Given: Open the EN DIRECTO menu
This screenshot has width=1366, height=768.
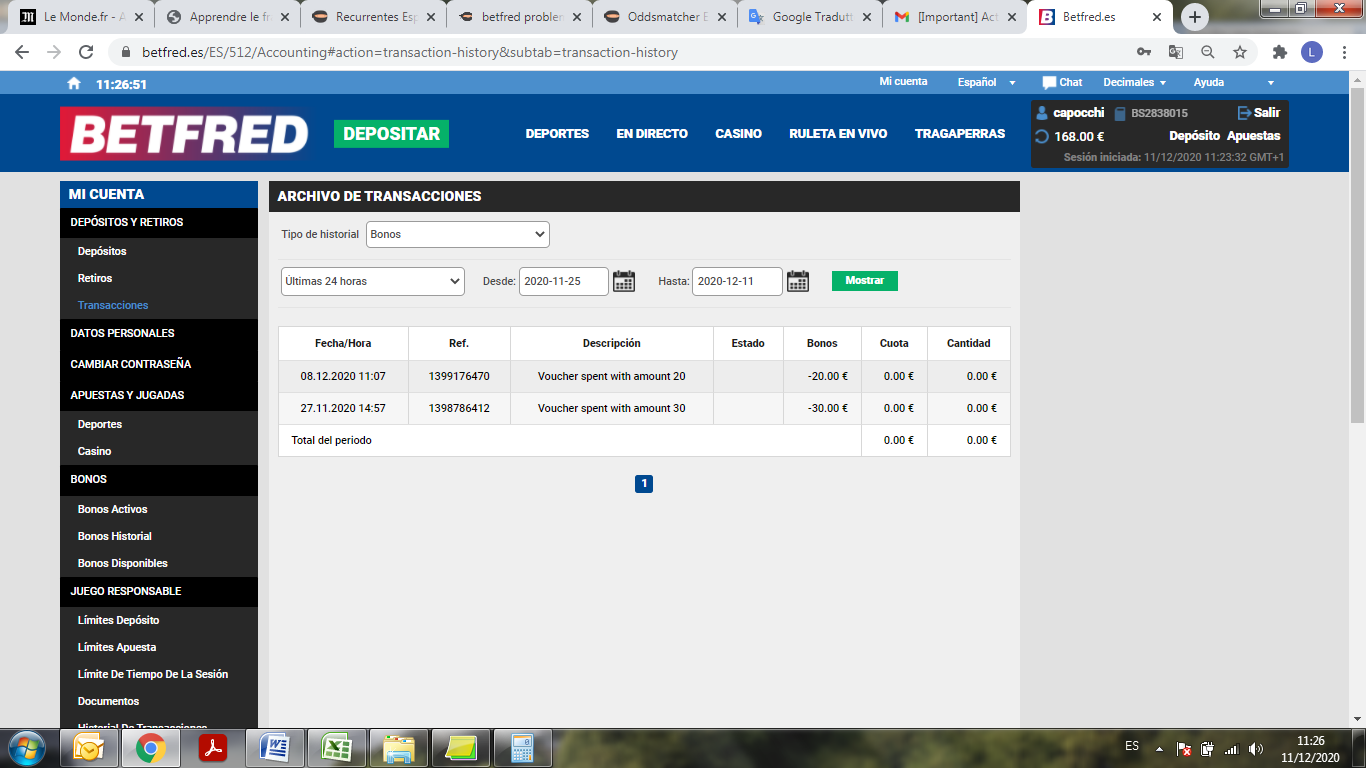Looking at the screenshot, I should click(652, 133).
